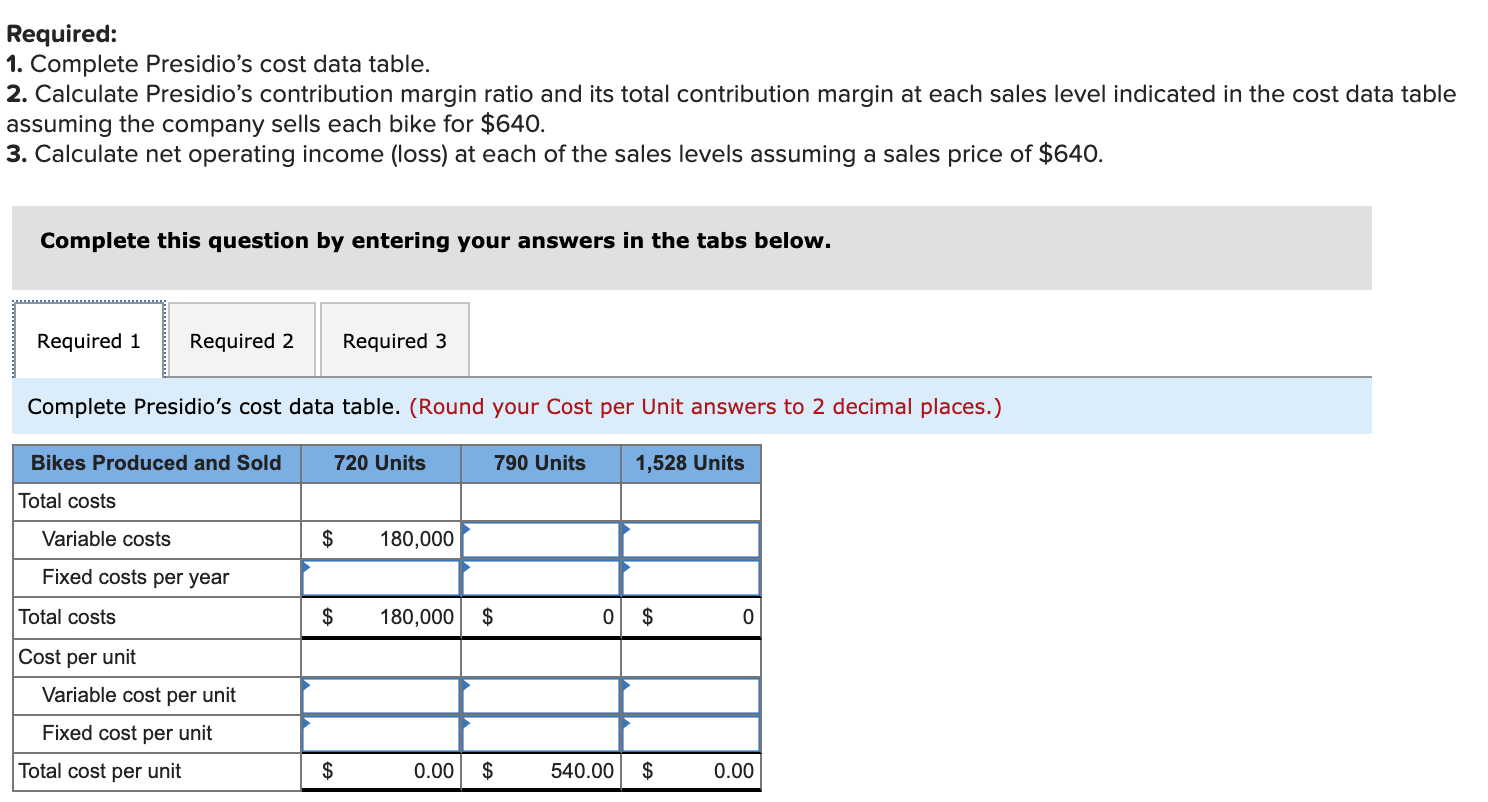Click the flag icon on 720 Units variable cost per unit
The height and width of the screenshot is (802, 1488).
click(306, 684)
